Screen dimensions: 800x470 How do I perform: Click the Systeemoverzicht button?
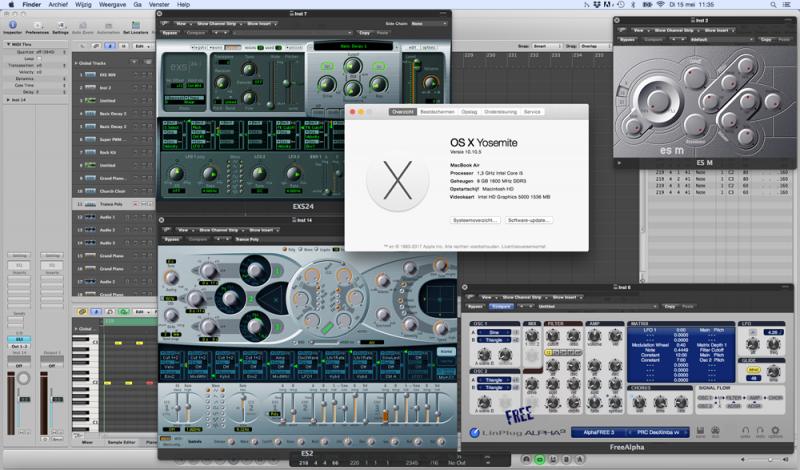474,220
